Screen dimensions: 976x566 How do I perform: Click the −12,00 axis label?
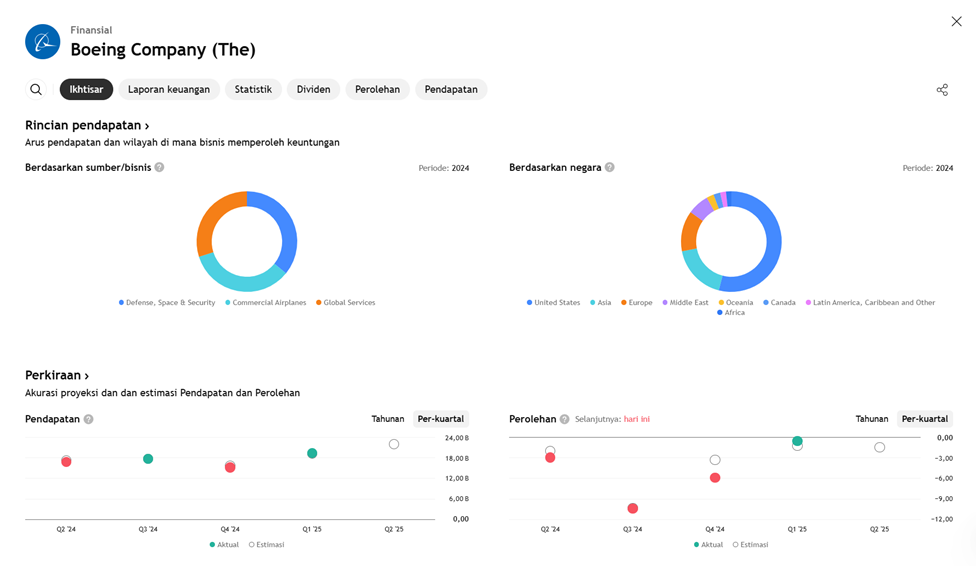(x=942, y=519)
